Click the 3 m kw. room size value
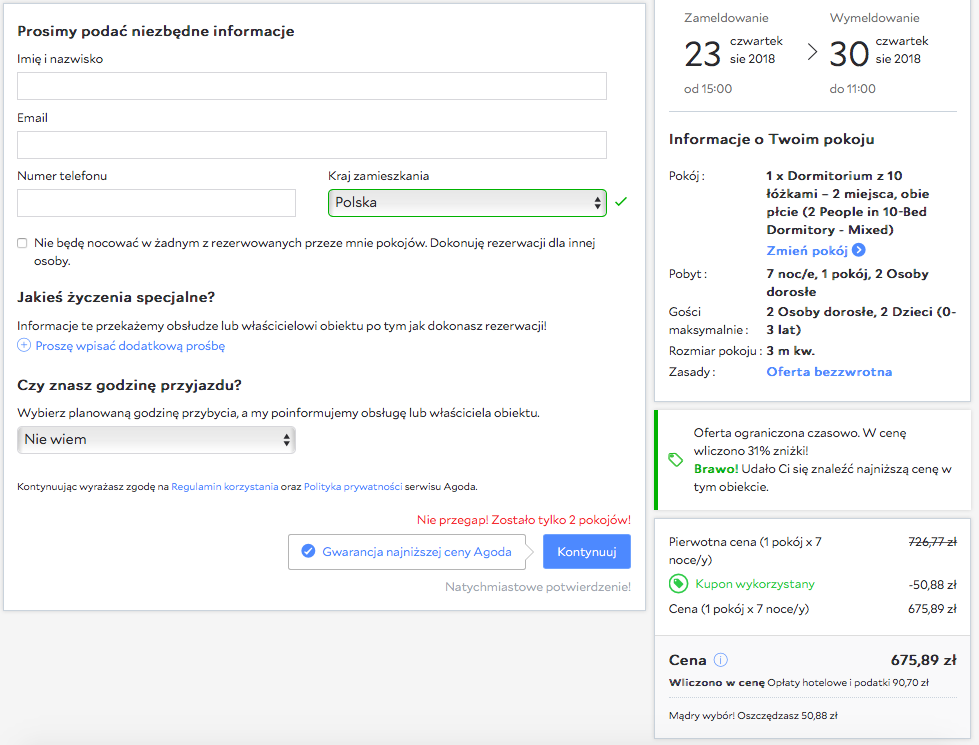The height and width of the screenshot is (745, 979). pyautogui.click(x=790, y=351)
